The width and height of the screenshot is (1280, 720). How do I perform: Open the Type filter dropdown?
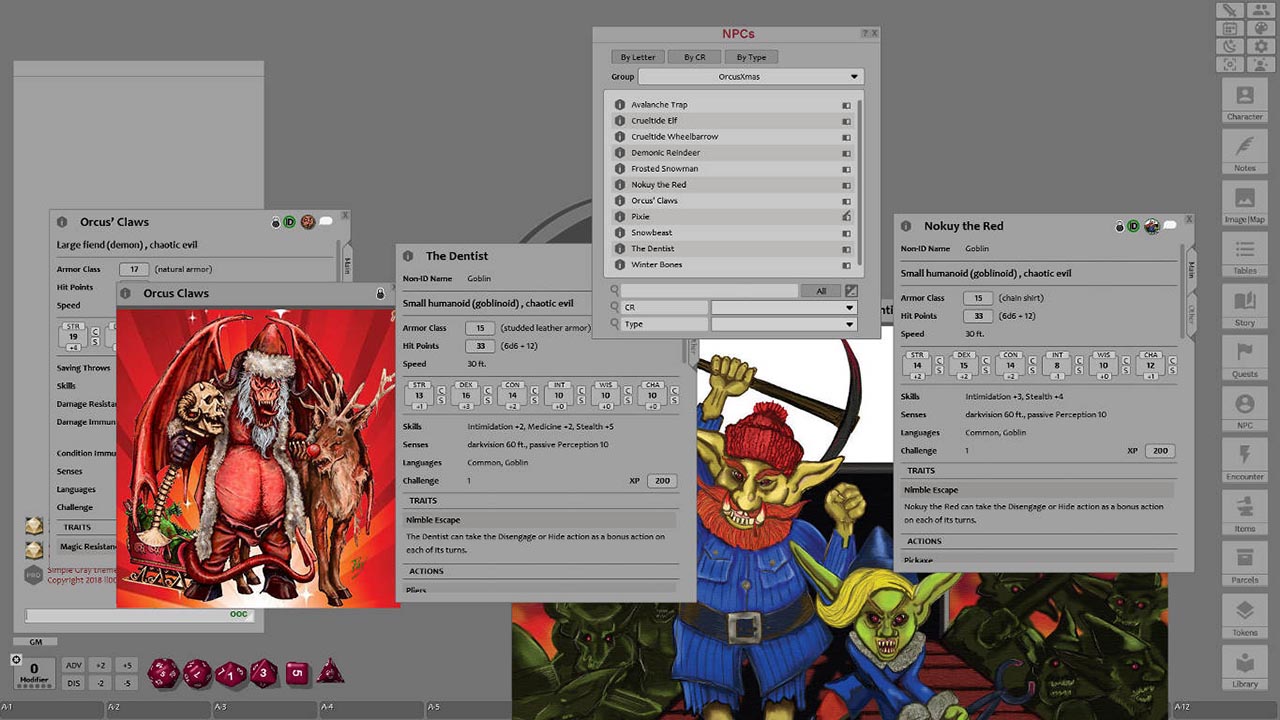coord(784,323)
